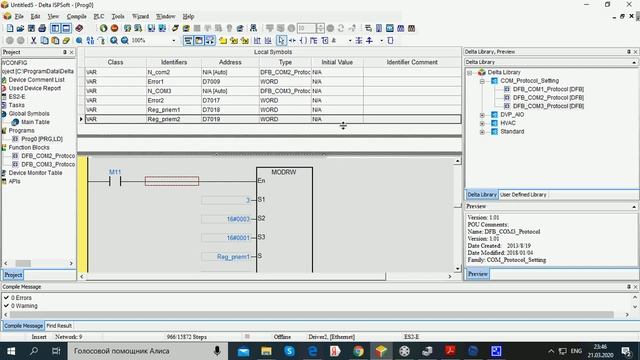This screenshot has height=360, width=640.
Task: Click the Reg_priem1 identifier cell
Action: (x=174, y=110)
